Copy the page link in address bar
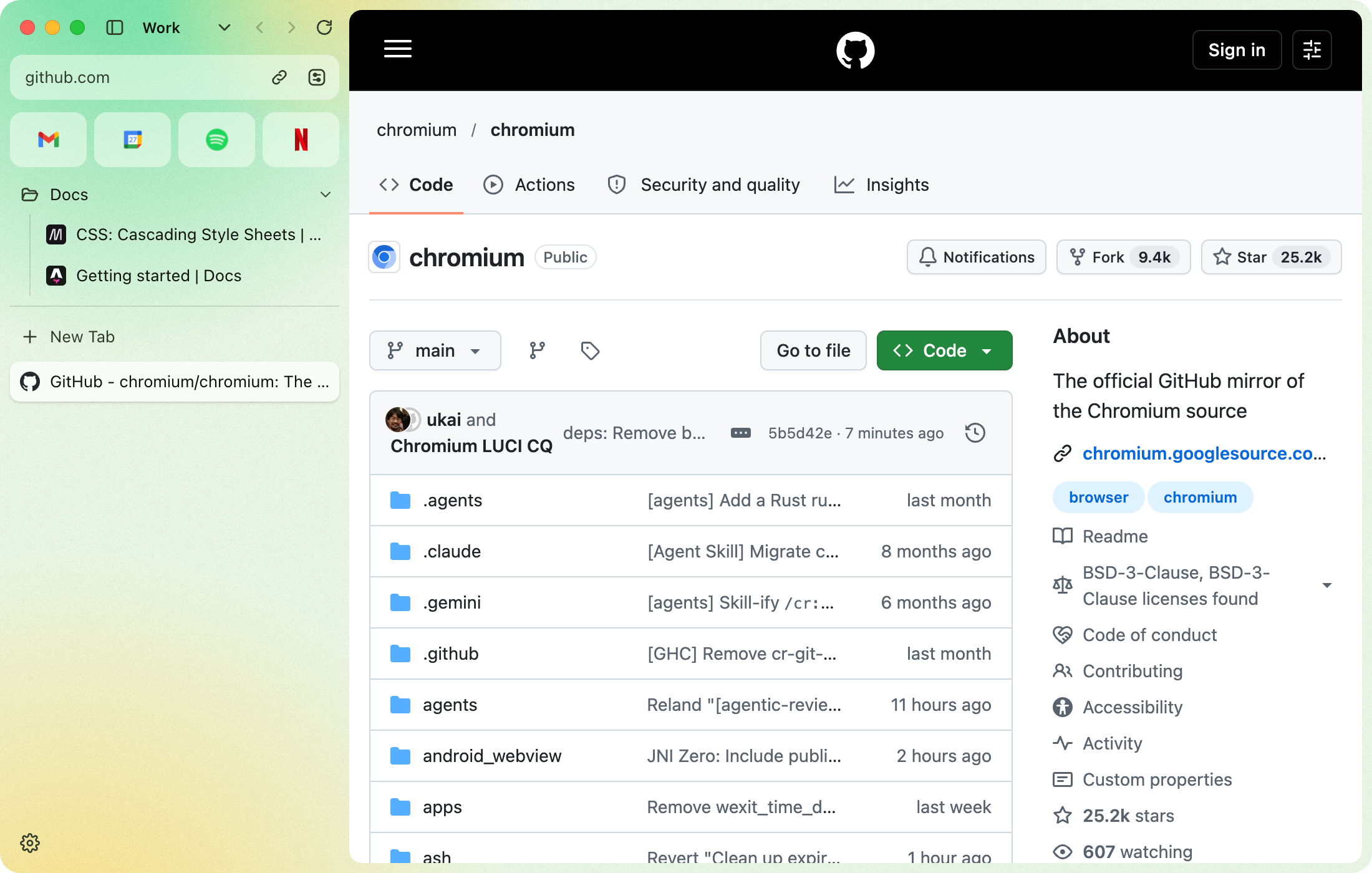Viewport: 1372px width, 873px height. pyautogui.click(x=279, y=77)
